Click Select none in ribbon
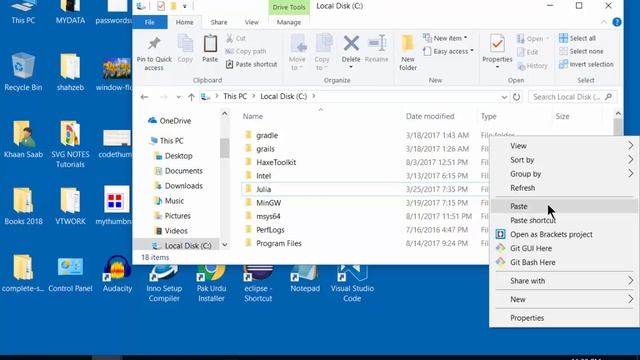The width and height of the screenshot is (640, 360). pos(581,51)
